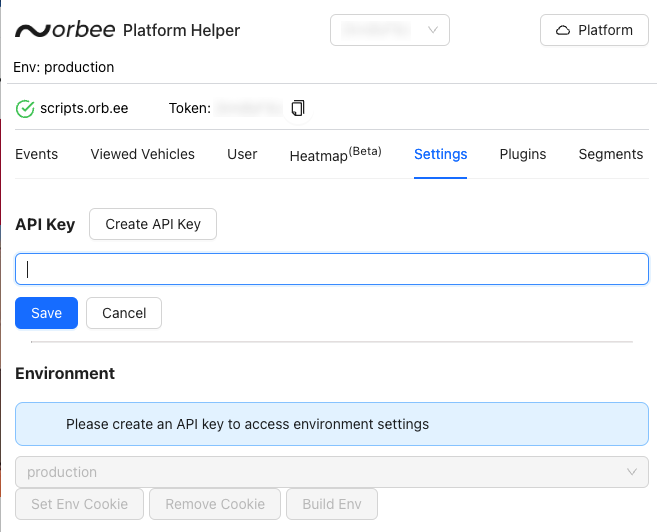Open Platform via the cloud button

pos(594,30)
